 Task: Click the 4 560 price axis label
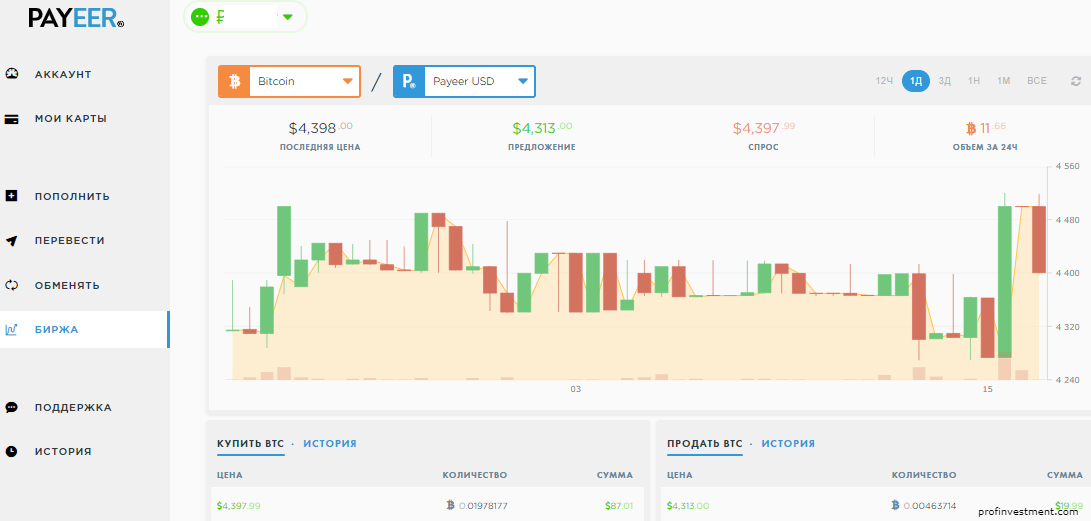[1068, 166]
